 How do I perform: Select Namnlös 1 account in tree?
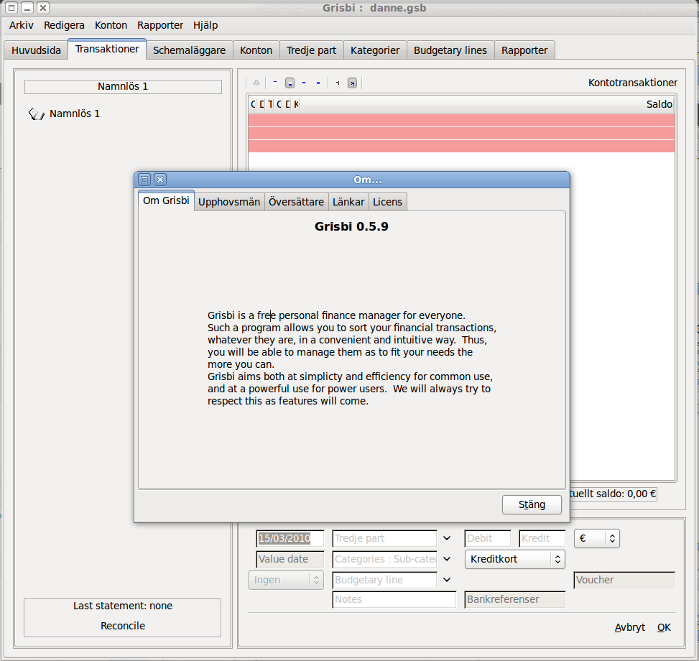(74, 114)
